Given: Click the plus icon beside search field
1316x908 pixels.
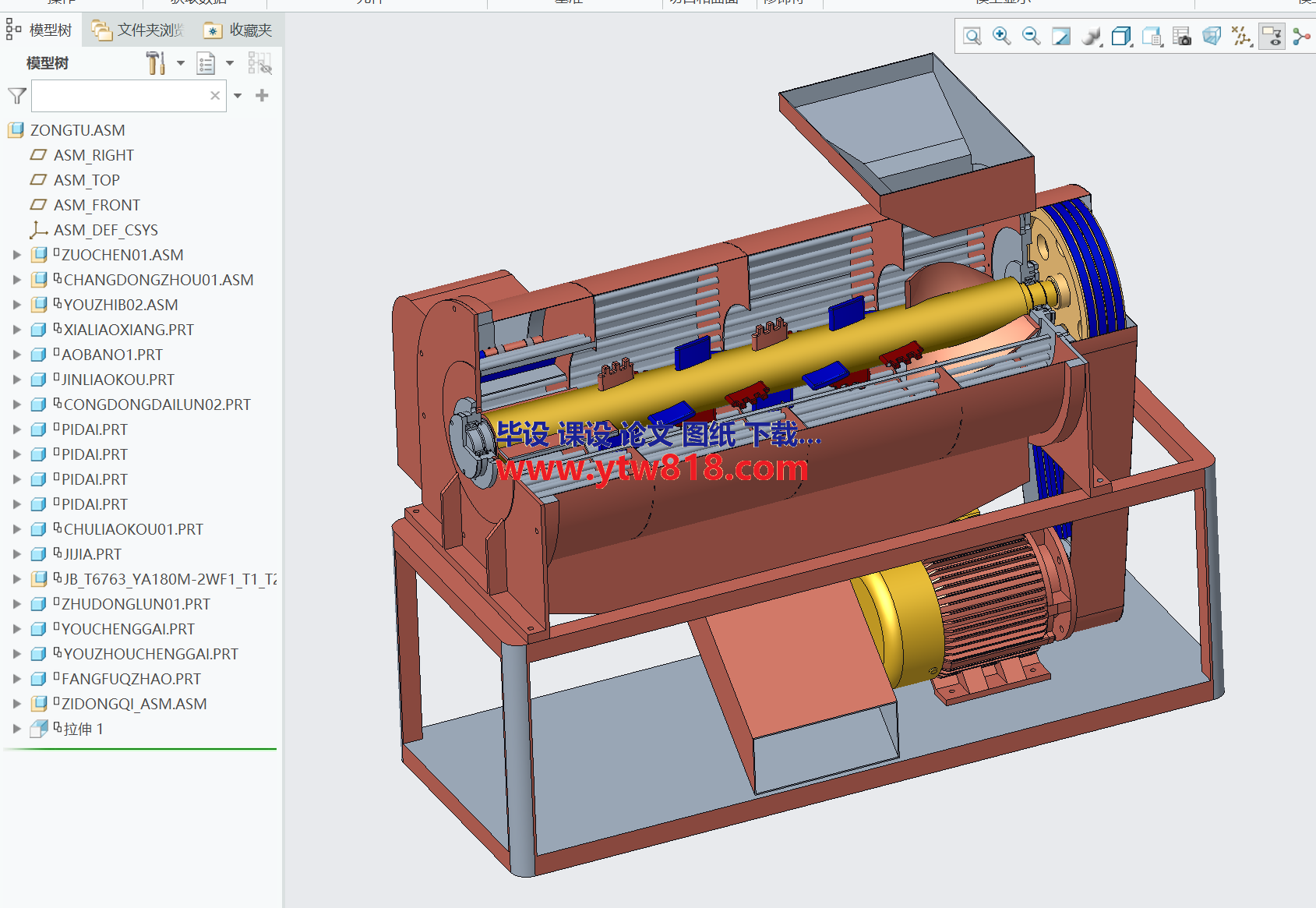Looking at the screenshot, I should click(262, 95).
